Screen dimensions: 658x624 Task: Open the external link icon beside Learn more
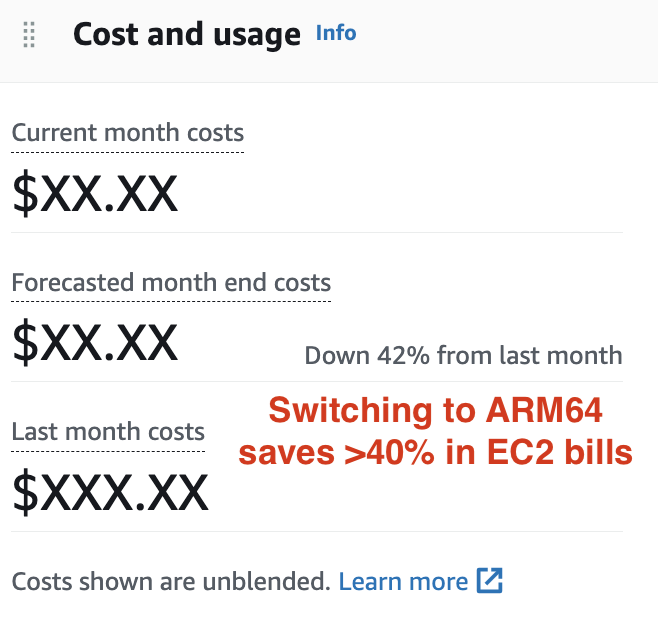pos(489,580)
